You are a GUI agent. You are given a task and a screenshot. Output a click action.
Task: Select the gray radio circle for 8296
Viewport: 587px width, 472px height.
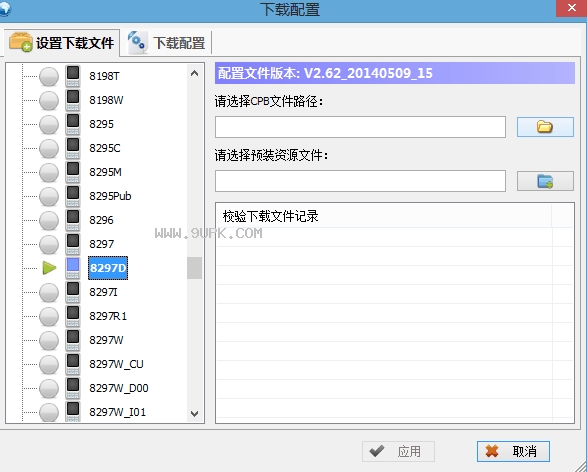coord(49,220)
